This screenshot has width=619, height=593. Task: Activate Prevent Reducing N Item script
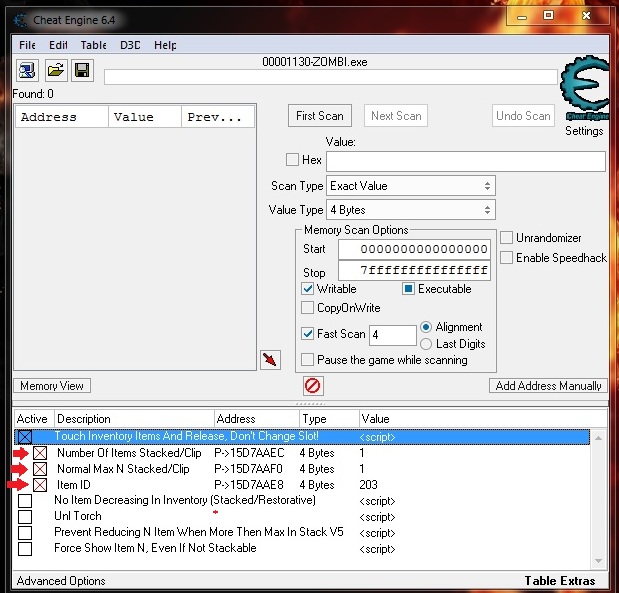[x=25, y=533]
